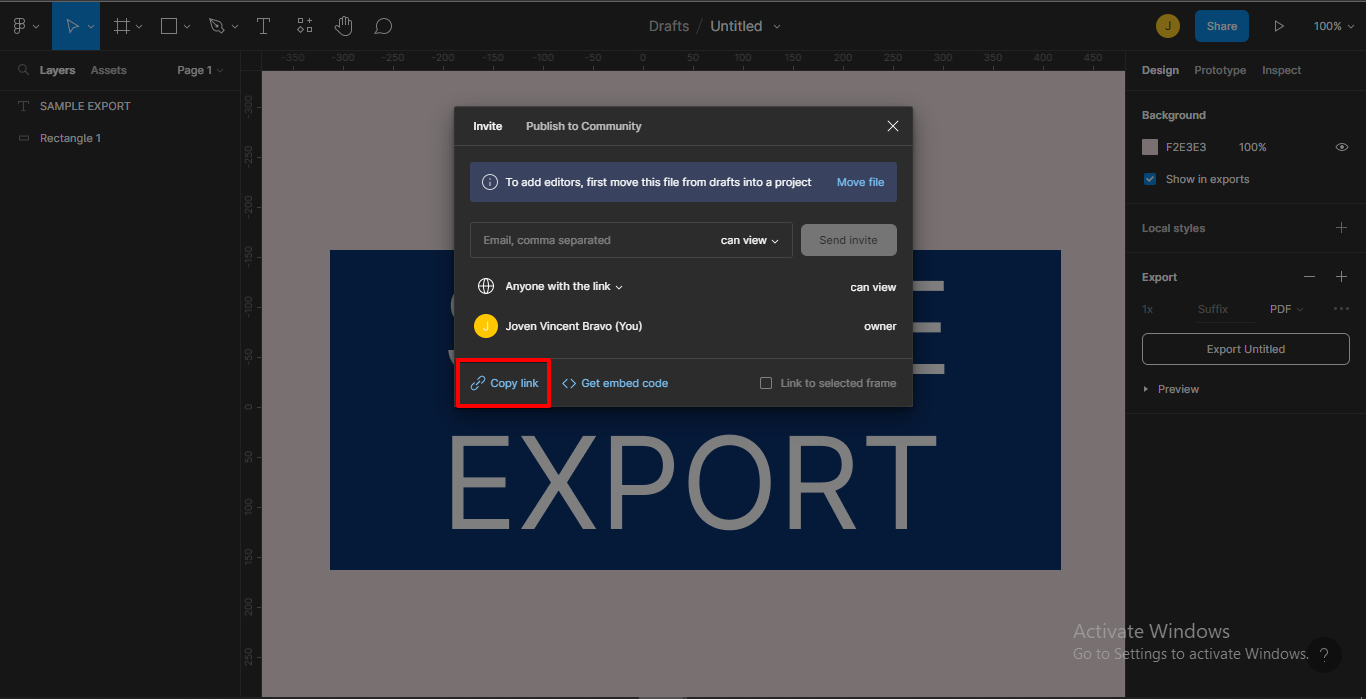Click the background color swatch F2E3E3
The image size is (1366, 699).
pos(1150,147)
